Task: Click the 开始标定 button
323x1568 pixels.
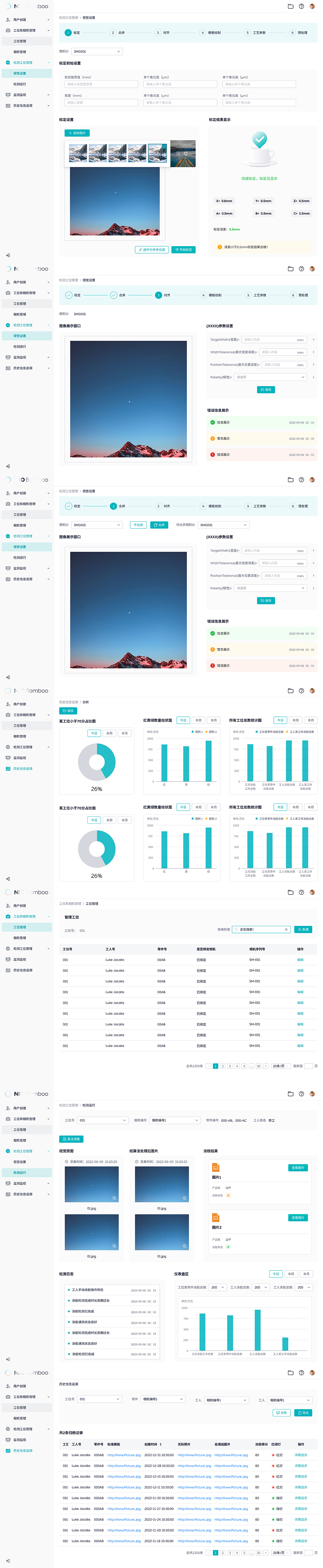Action: (x=184, y=250)
